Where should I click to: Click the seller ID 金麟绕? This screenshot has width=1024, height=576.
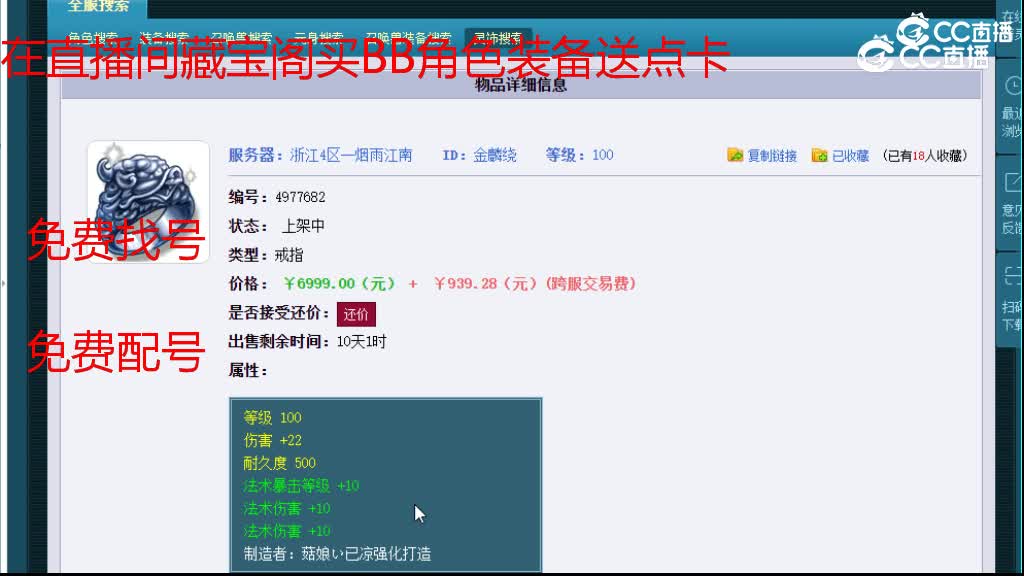(x=495, y=154)
